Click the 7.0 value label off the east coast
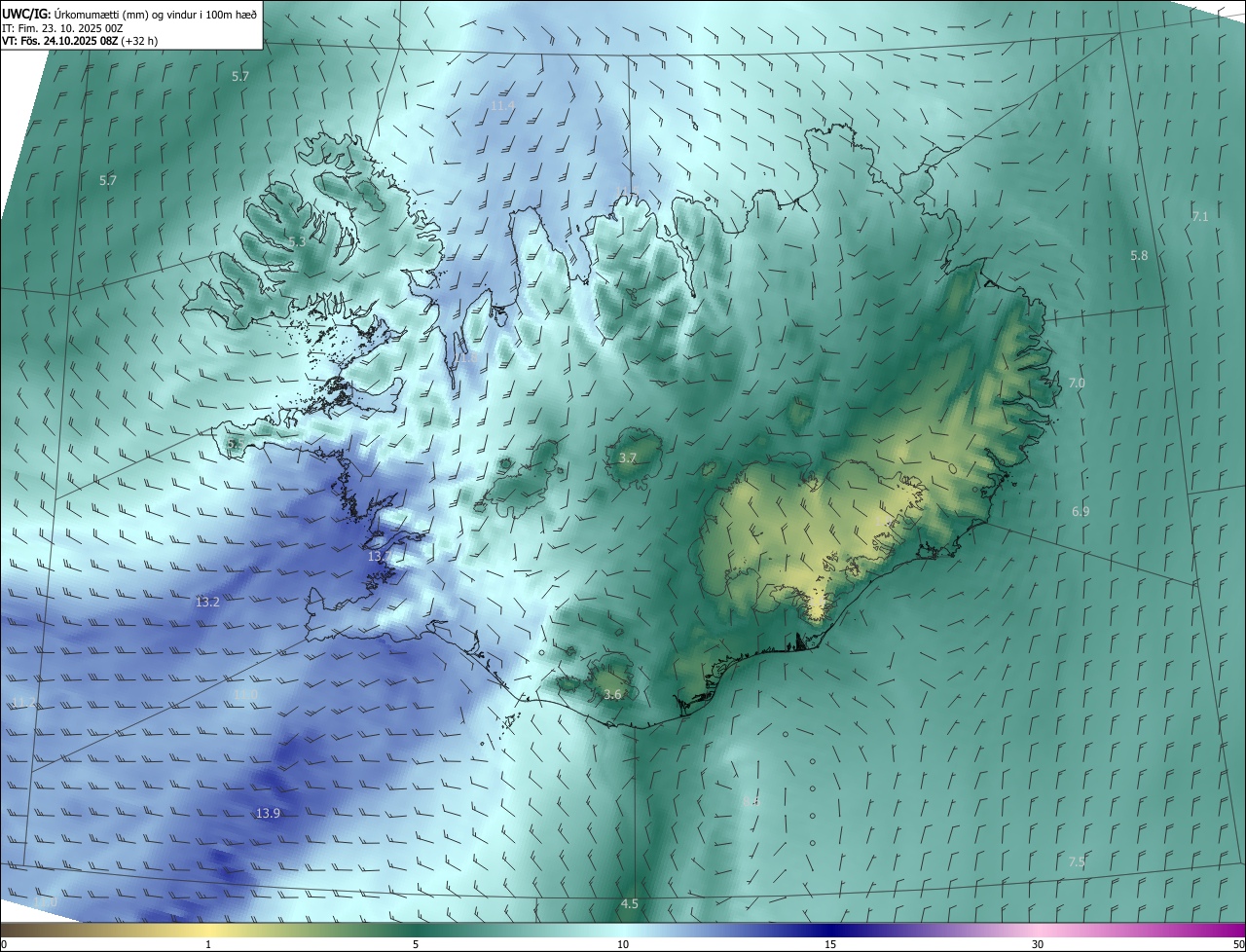This screenshot has height=952, width=1246. point(1077,384)
